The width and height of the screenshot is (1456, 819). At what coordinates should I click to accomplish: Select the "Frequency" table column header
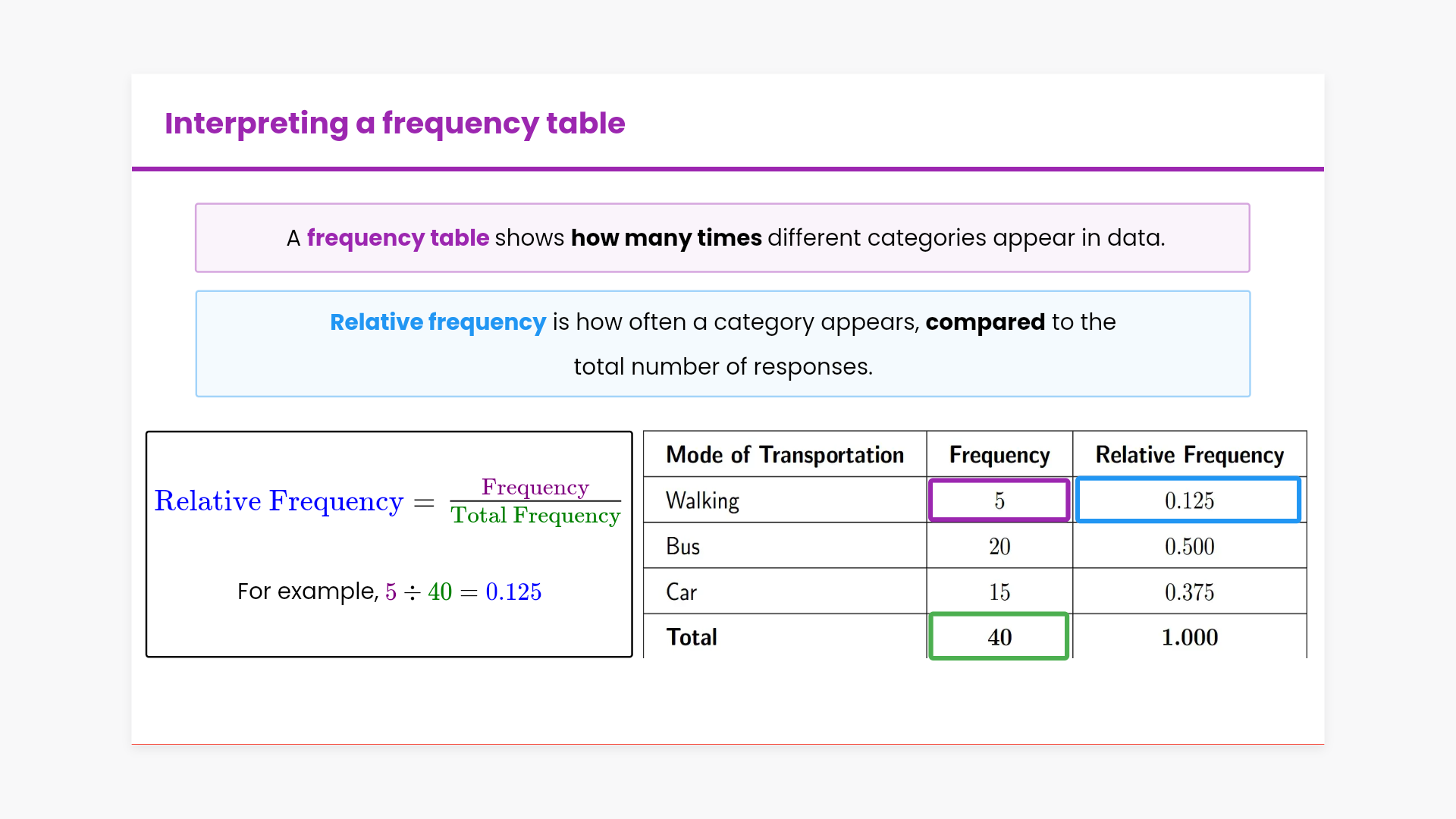(999, 455)
